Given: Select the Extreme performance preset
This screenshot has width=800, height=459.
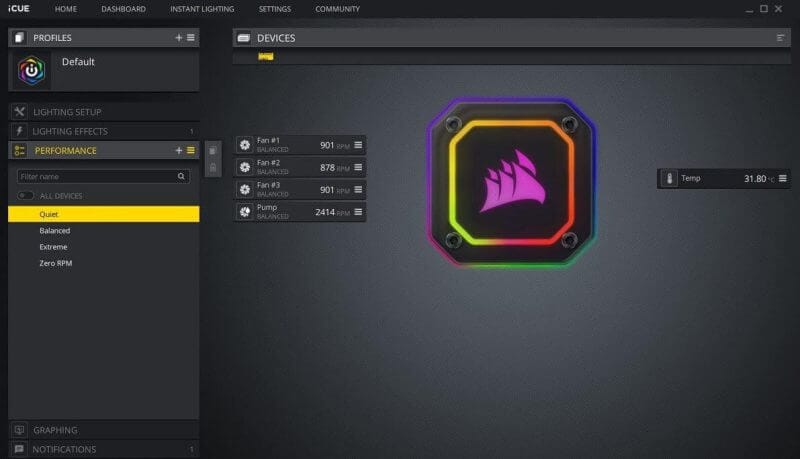Looking at the screenshot, I should pyautogui.click(x=54, y=247).
